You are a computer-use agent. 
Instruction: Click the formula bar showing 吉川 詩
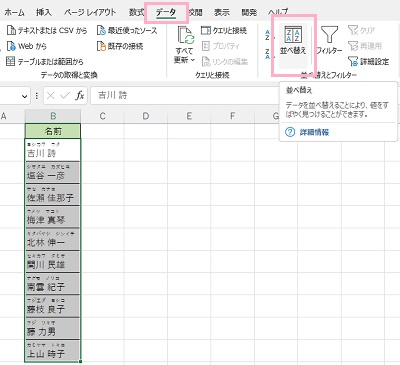[185, 96]
